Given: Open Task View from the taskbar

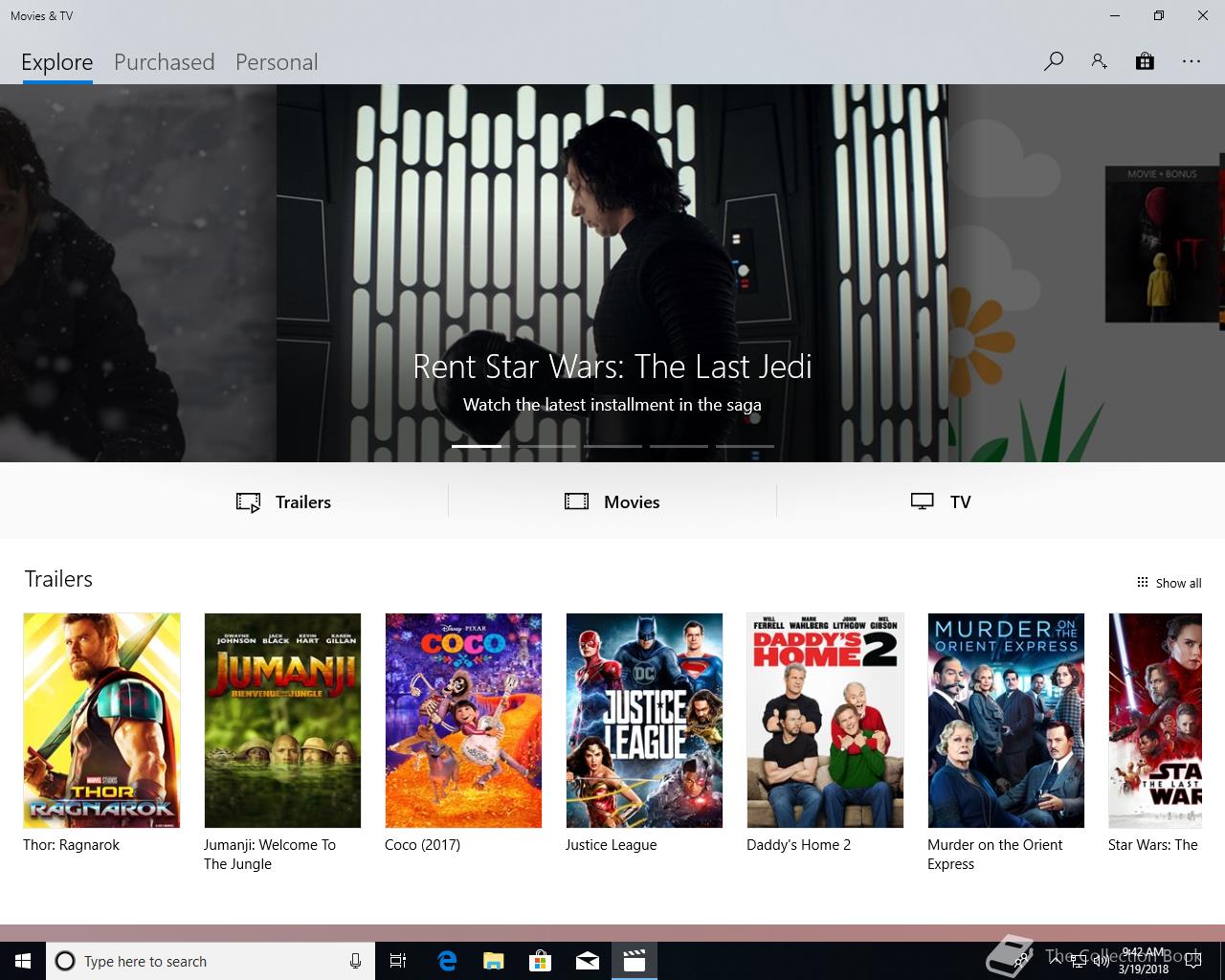Looking at the screenshot, I should (398, 961).
